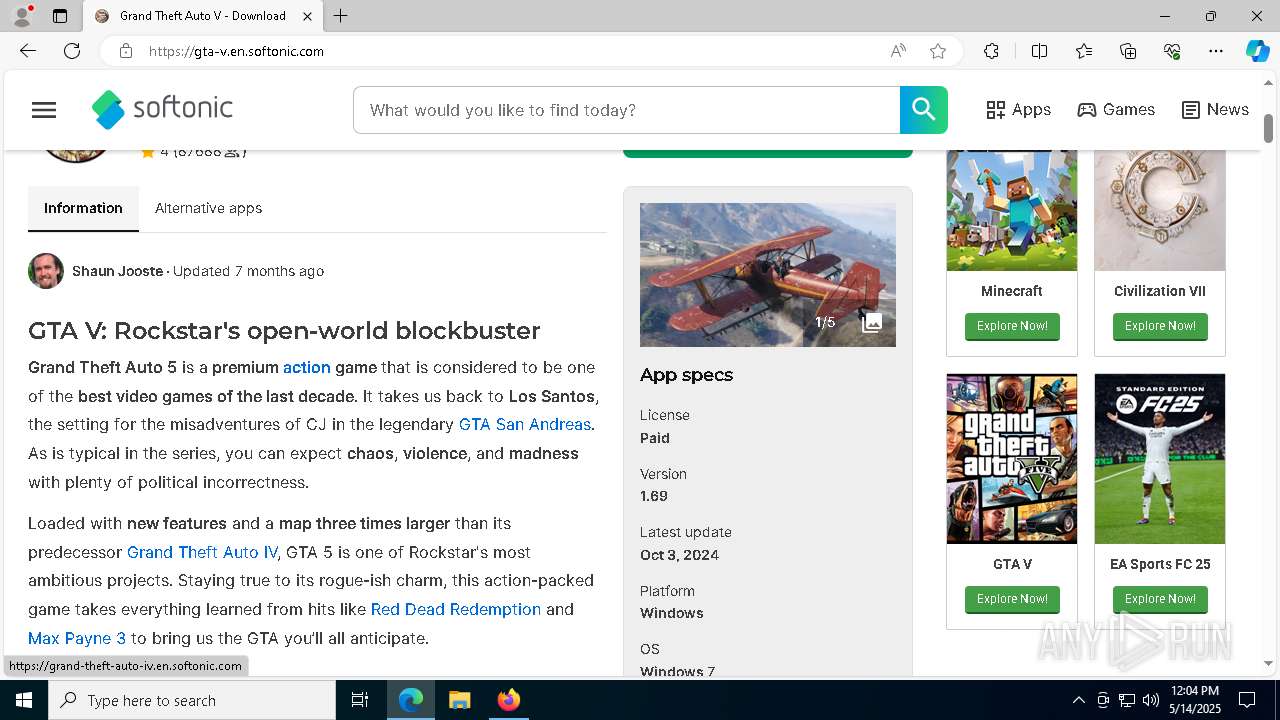Open the Tab actions menu icon
The image size is (1280, 720).
pyautogui.click(x=60, y=16)
